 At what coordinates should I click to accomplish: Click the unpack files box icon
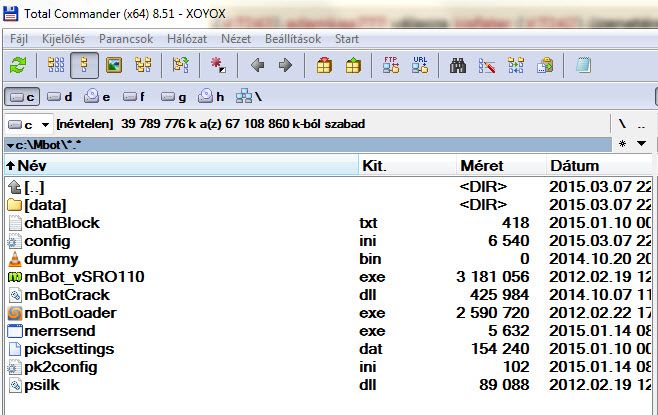click(353, 65)
